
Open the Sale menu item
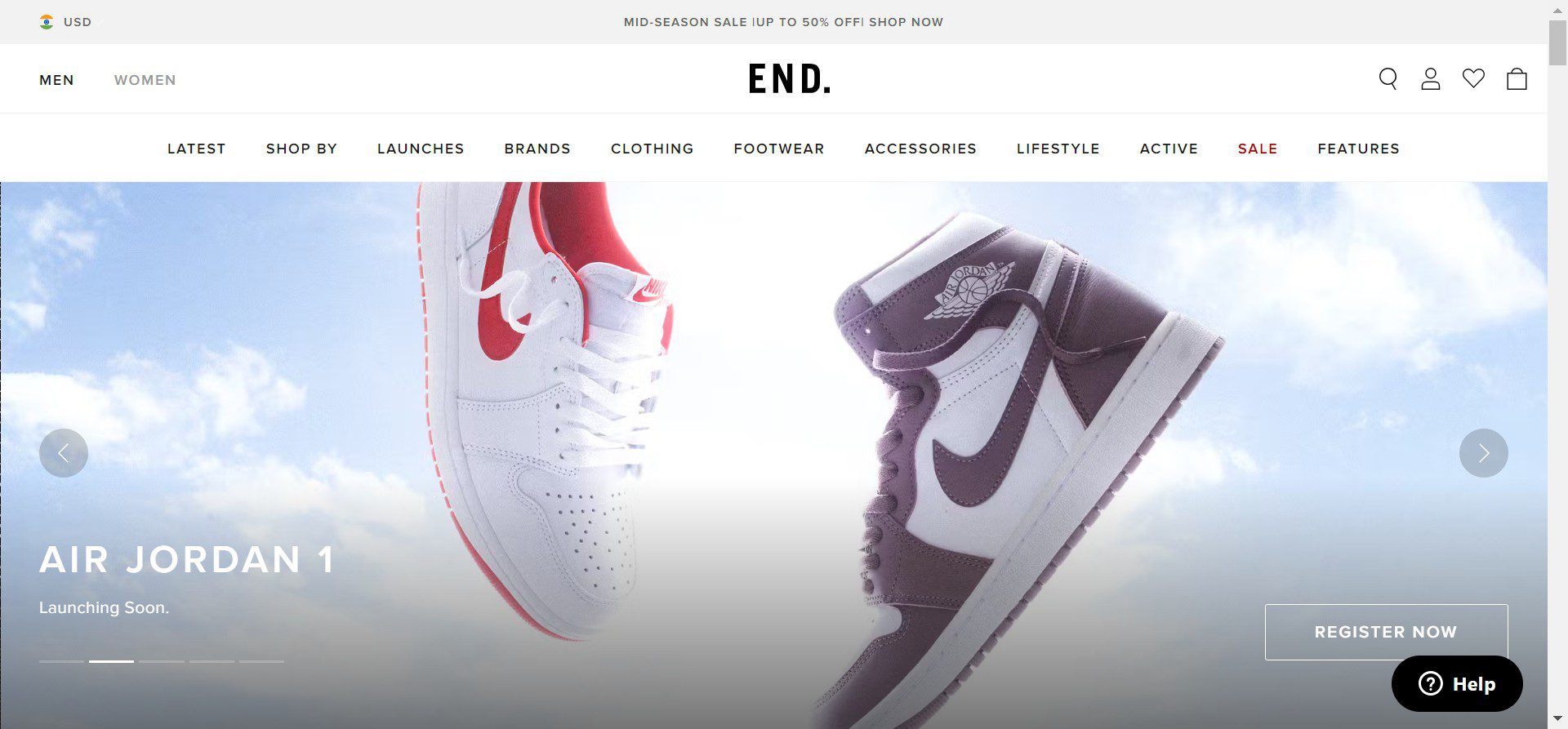pyautogui.click(x=1258, y=149)
